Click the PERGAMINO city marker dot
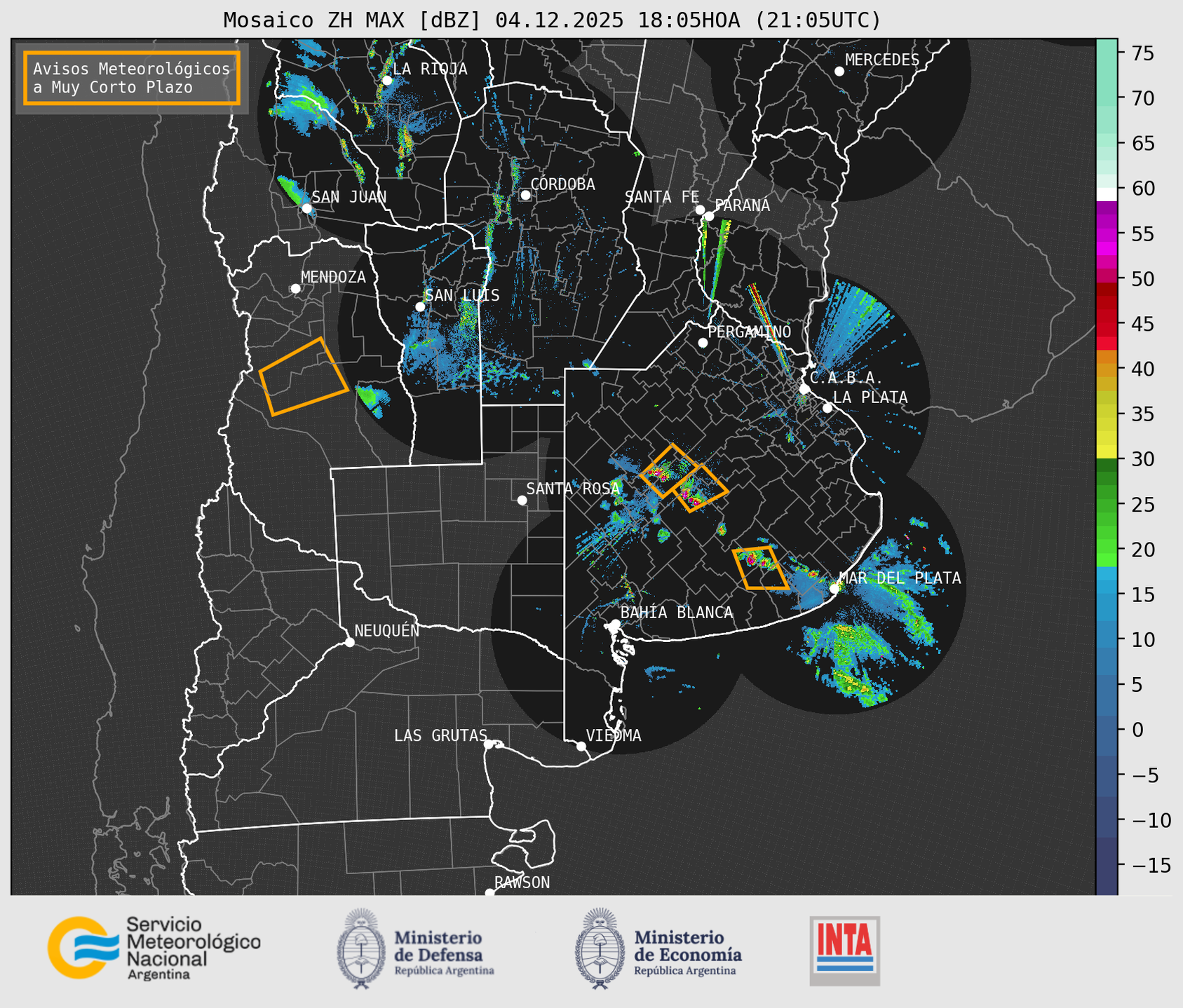This screenshot has width=1183, height=1008. pyautogui.click(x=703, y=343)
